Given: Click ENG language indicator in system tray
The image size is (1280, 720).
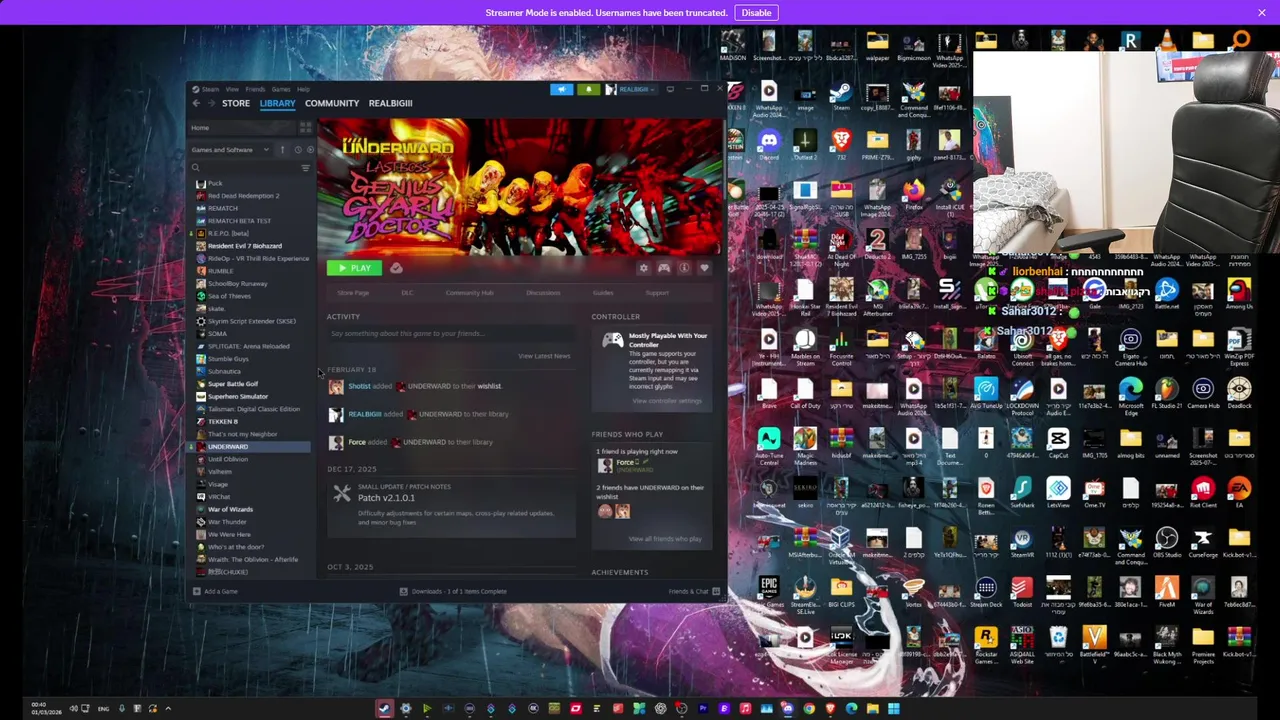Looking at the screenshot, I should pyautogui.click(x=103, y=709).
